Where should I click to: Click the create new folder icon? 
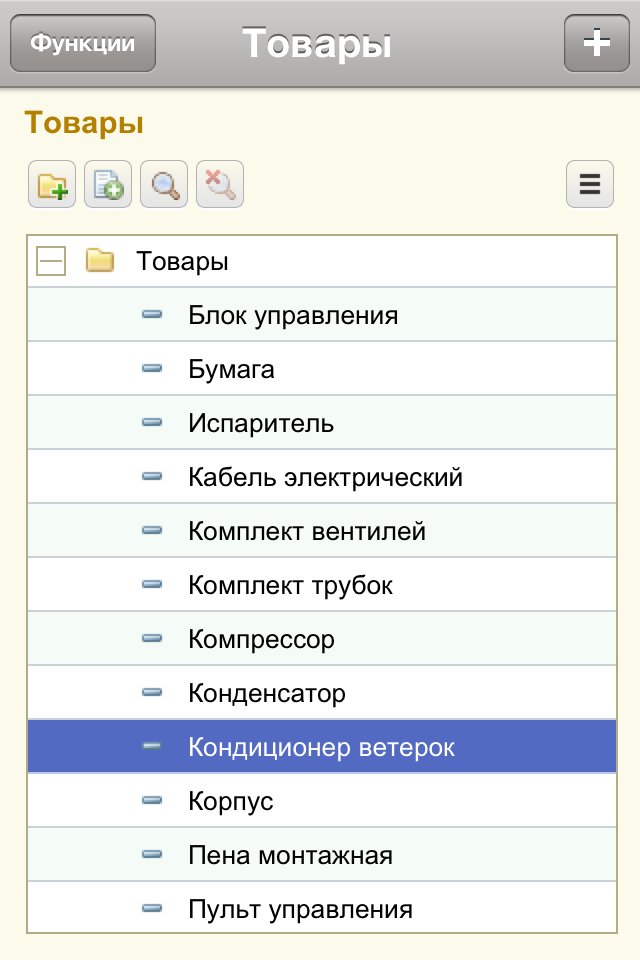[52, 184]
